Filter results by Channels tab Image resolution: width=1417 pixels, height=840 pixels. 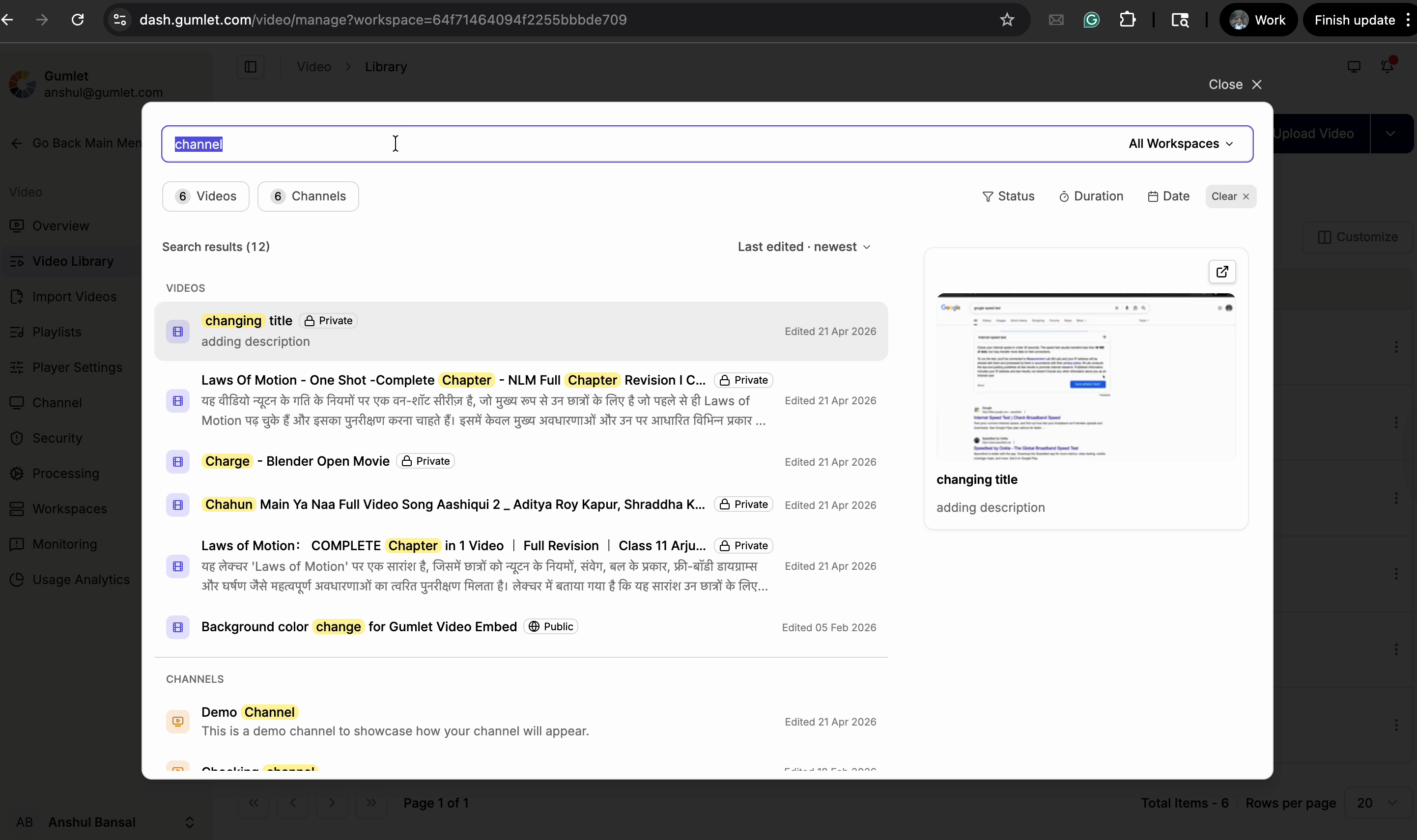coord(308,196)
